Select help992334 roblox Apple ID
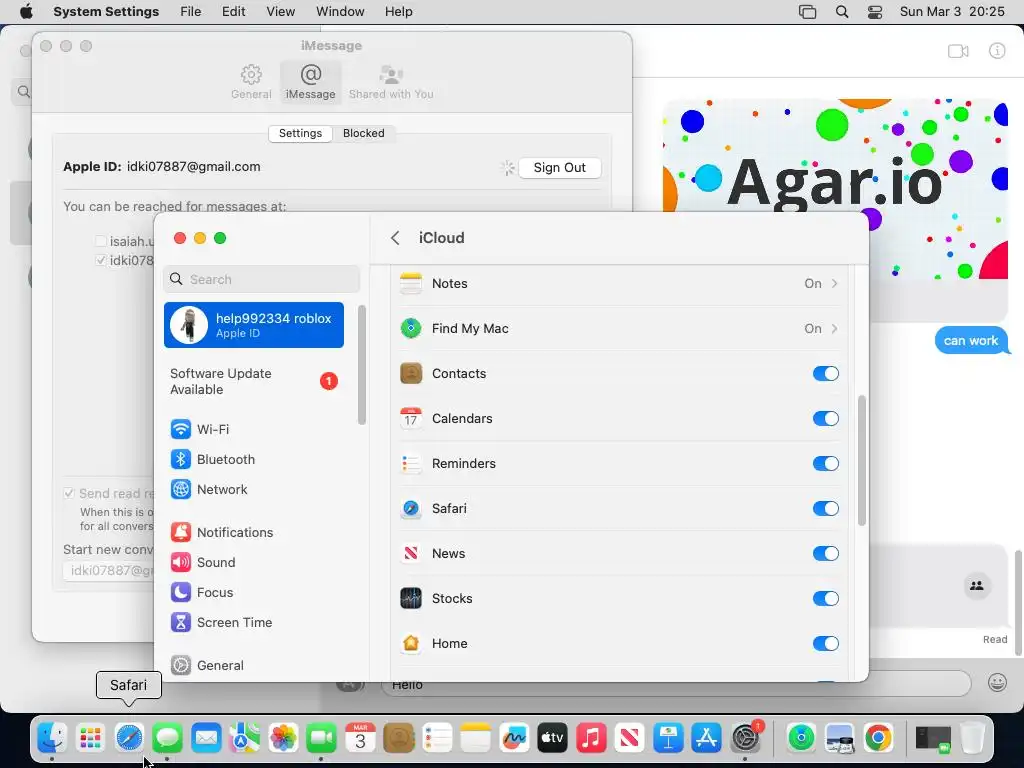1024x768 pixels. point(254,325)
